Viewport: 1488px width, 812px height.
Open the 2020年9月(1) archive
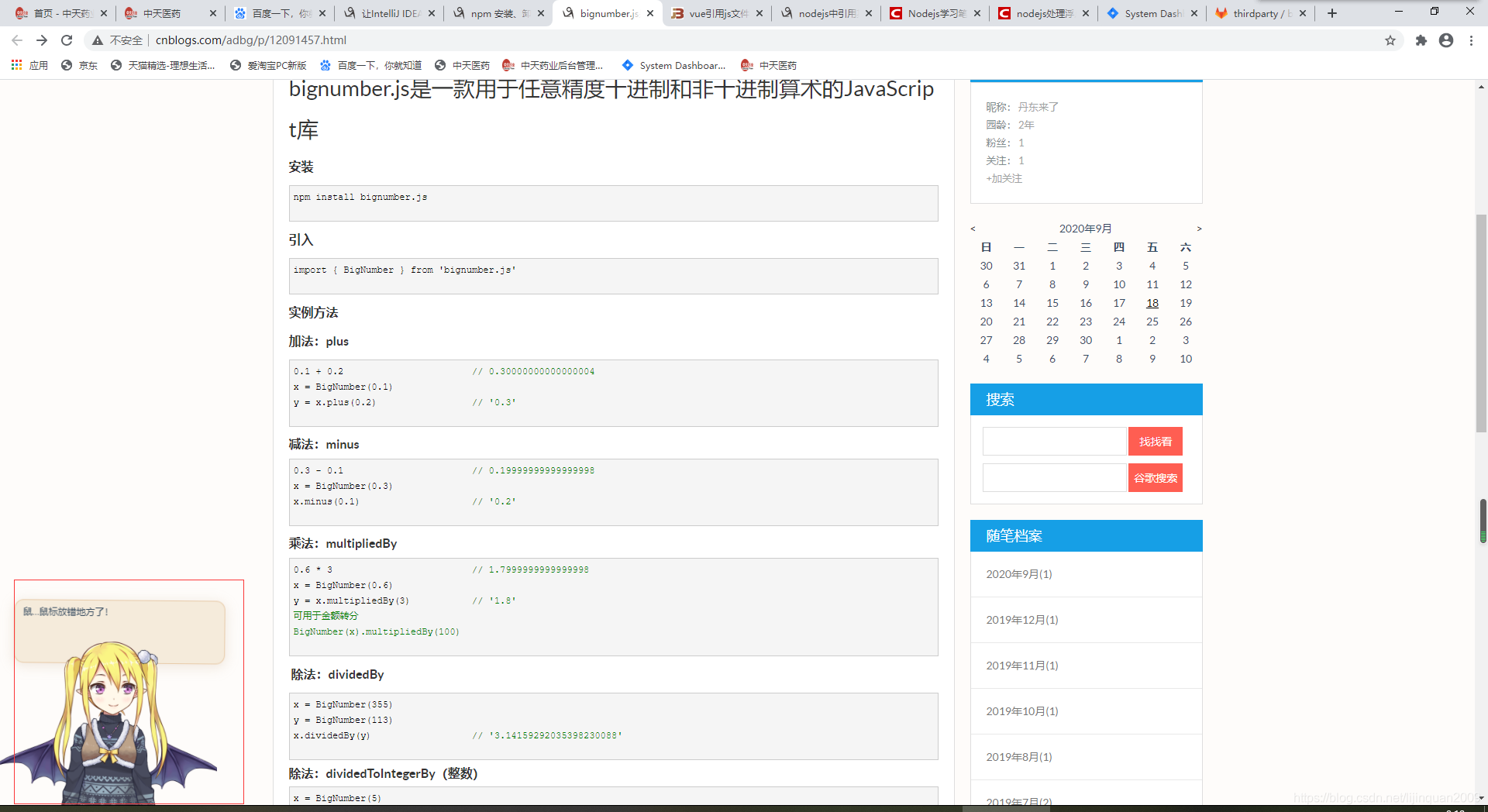coord(1018,574)
